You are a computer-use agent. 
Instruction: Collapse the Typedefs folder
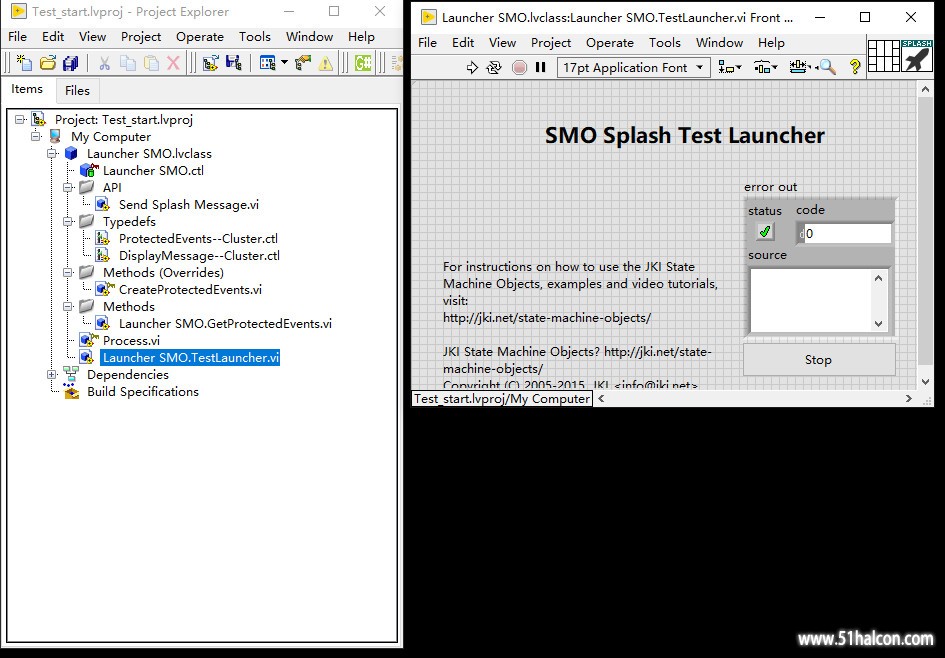tap(68, 222)
